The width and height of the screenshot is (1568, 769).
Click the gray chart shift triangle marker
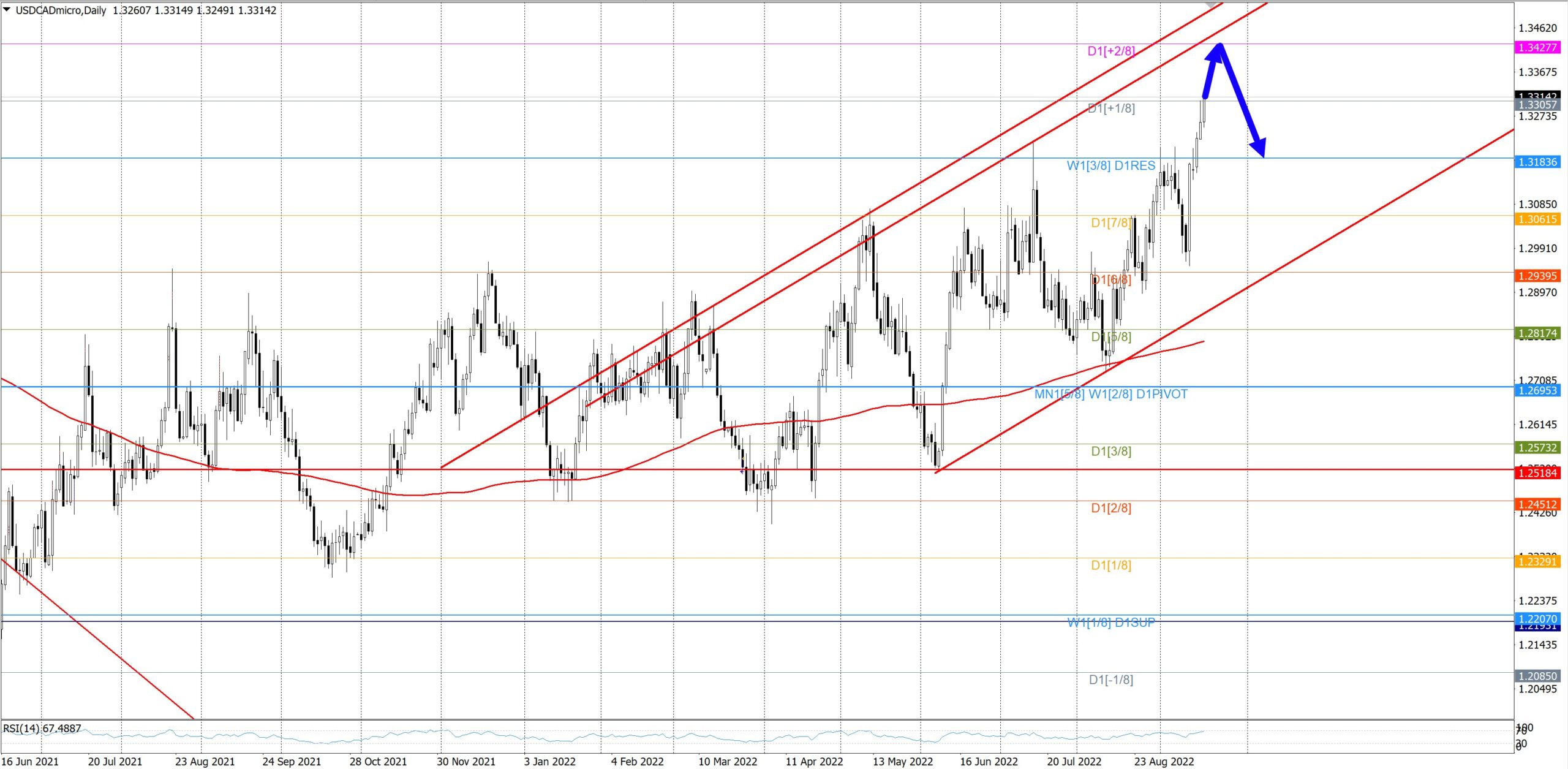click(x=1212, y=5)
